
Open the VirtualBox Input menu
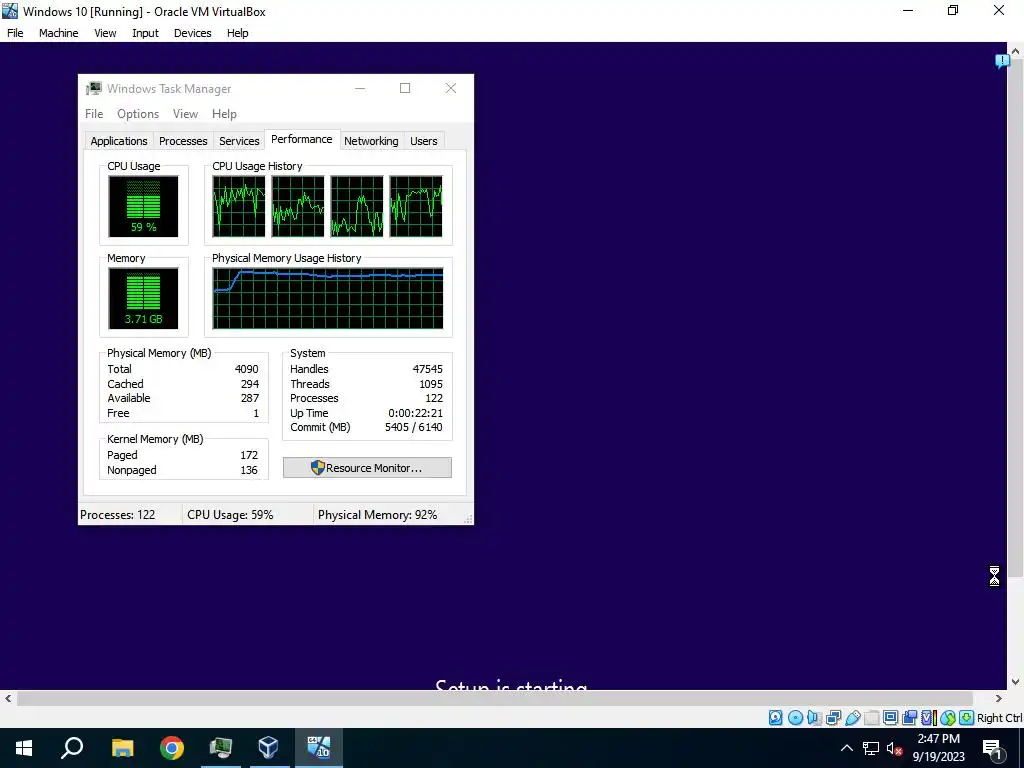(x=145, y=33)
